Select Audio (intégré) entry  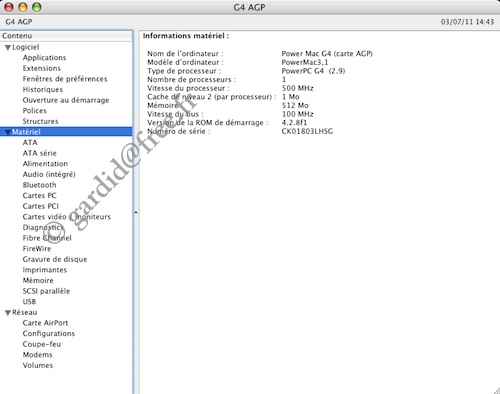coord(49,174)
